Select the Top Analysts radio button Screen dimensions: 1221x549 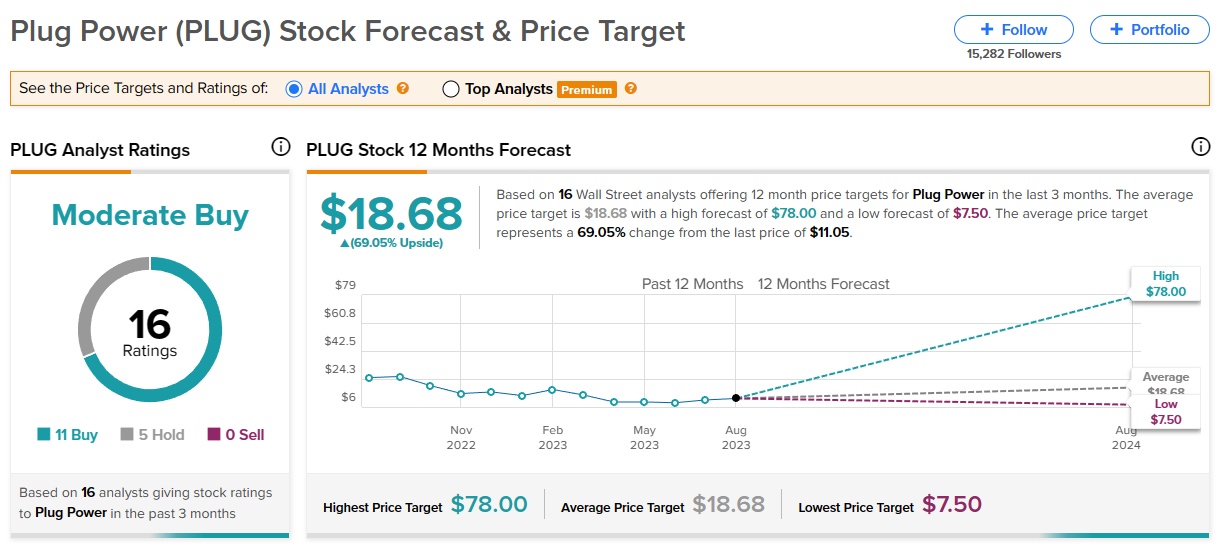tap(450, 89)
